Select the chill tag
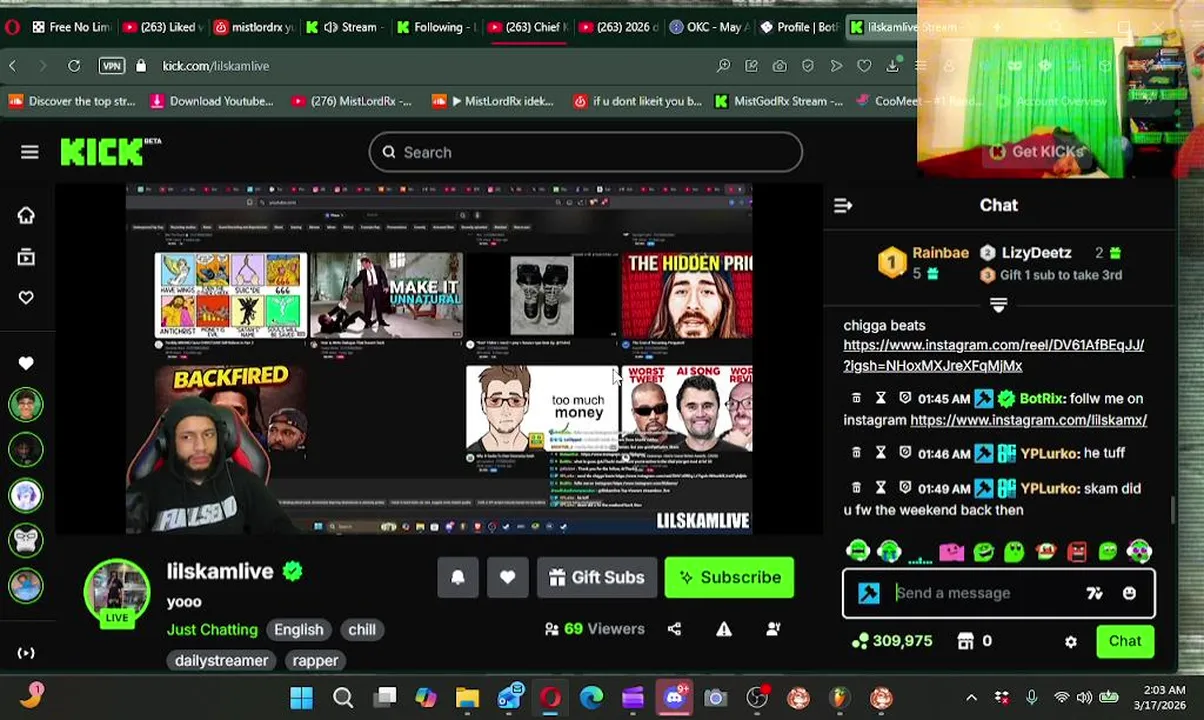This screenshot has height=720, width=1204. tap(362, 629)
